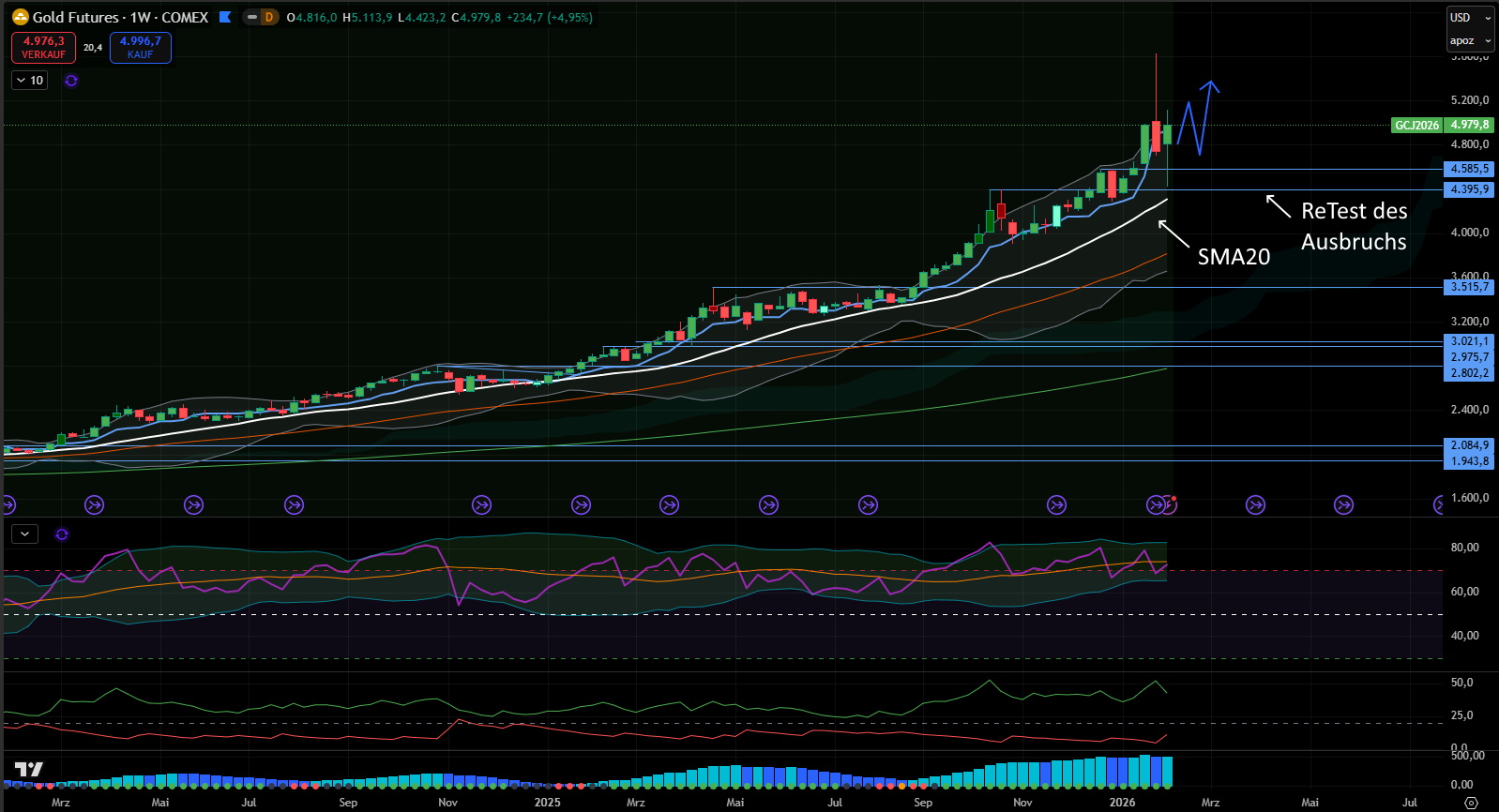Click the current price label 4.979,8
Image resolution: width=1499 pixels, height=812 pixels.
coord(1469,125)
